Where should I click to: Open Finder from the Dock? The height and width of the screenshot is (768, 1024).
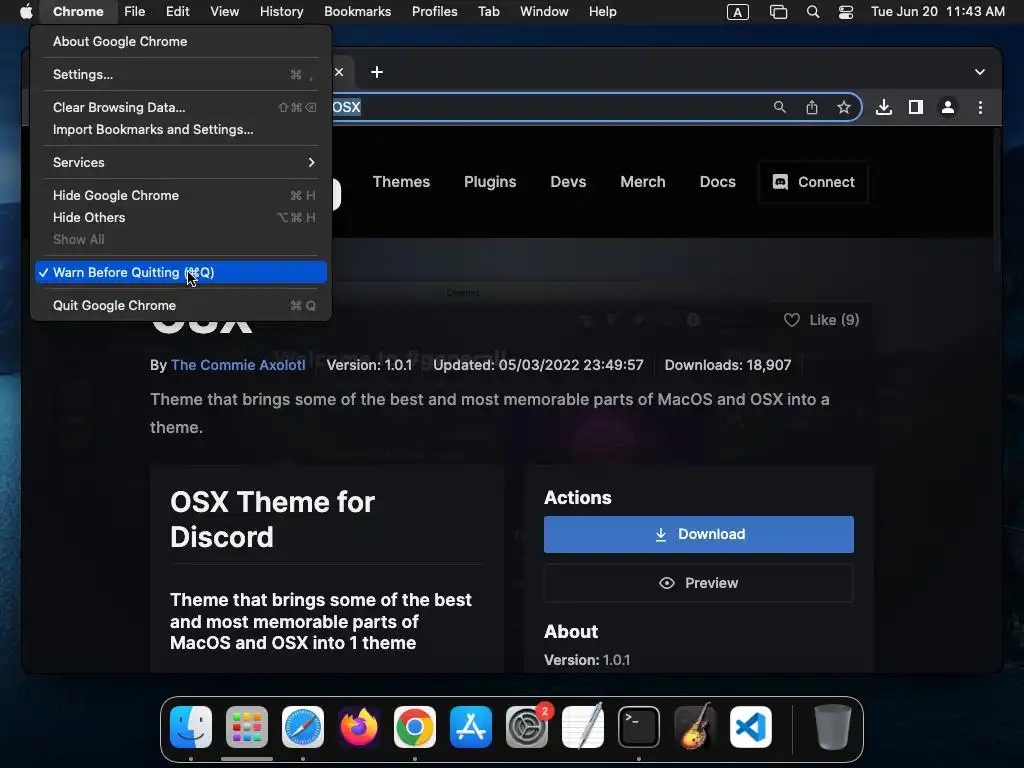pos(191,727)
